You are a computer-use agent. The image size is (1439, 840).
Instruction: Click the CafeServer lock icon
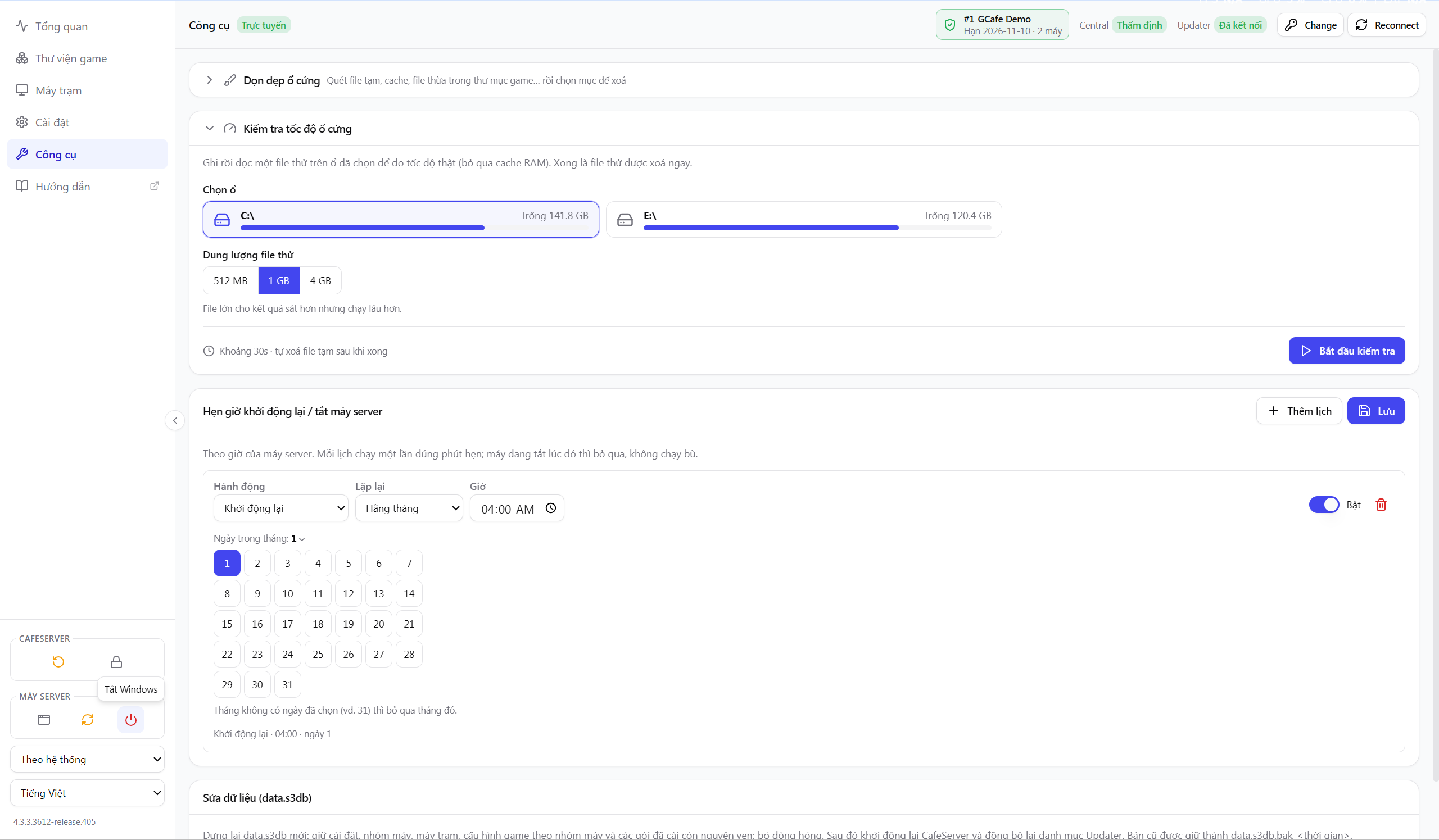coord(116,662)
